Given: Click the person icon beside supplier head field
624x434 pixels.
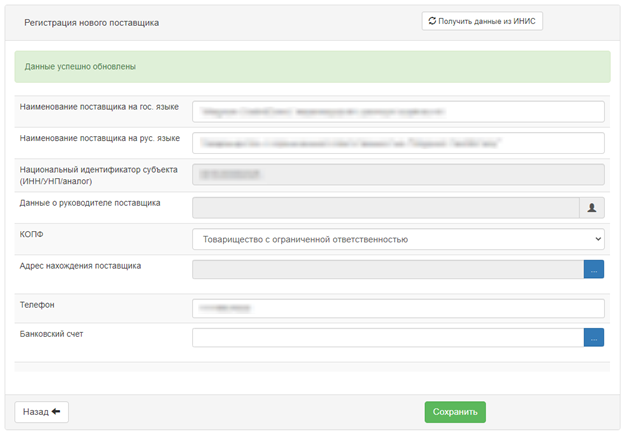Looking at the screenshot, I should pyautogui.click(x=592, y=208).
